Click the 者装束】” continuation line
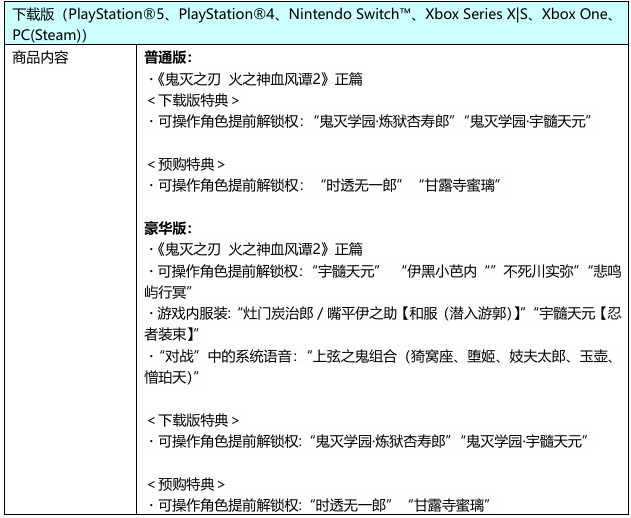The image size is (631, 518). click(x=172, y=334)
